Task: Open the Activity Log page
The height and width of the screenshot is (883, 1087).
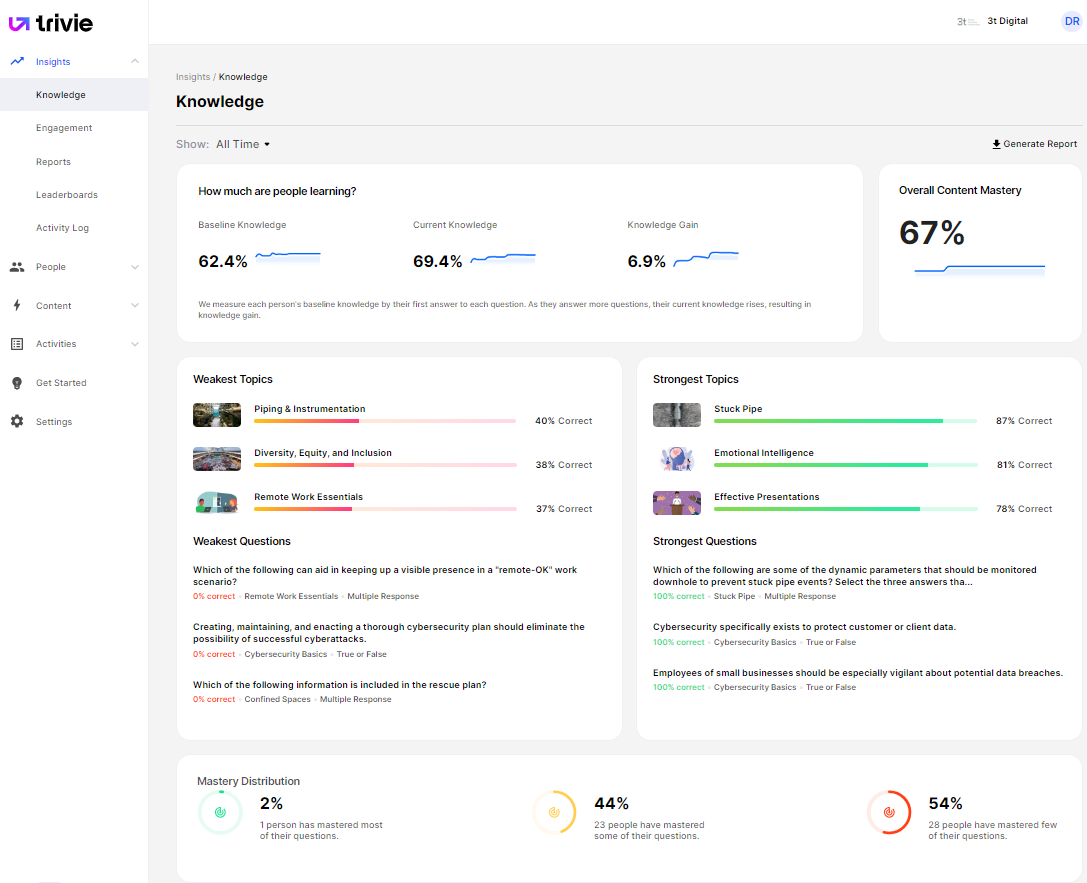Action: point(62,228)
